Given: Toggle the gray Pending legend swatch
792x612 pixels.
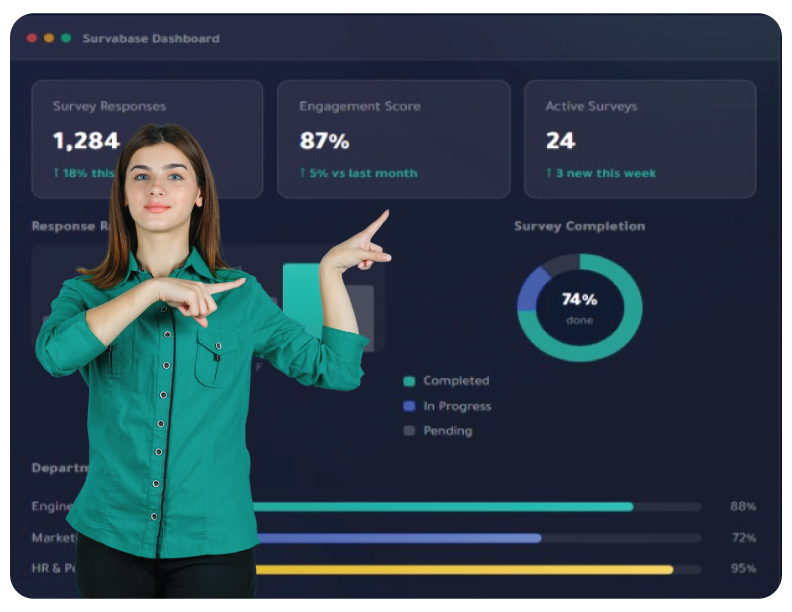Looking at the screenshot, I should coord(408,431).
